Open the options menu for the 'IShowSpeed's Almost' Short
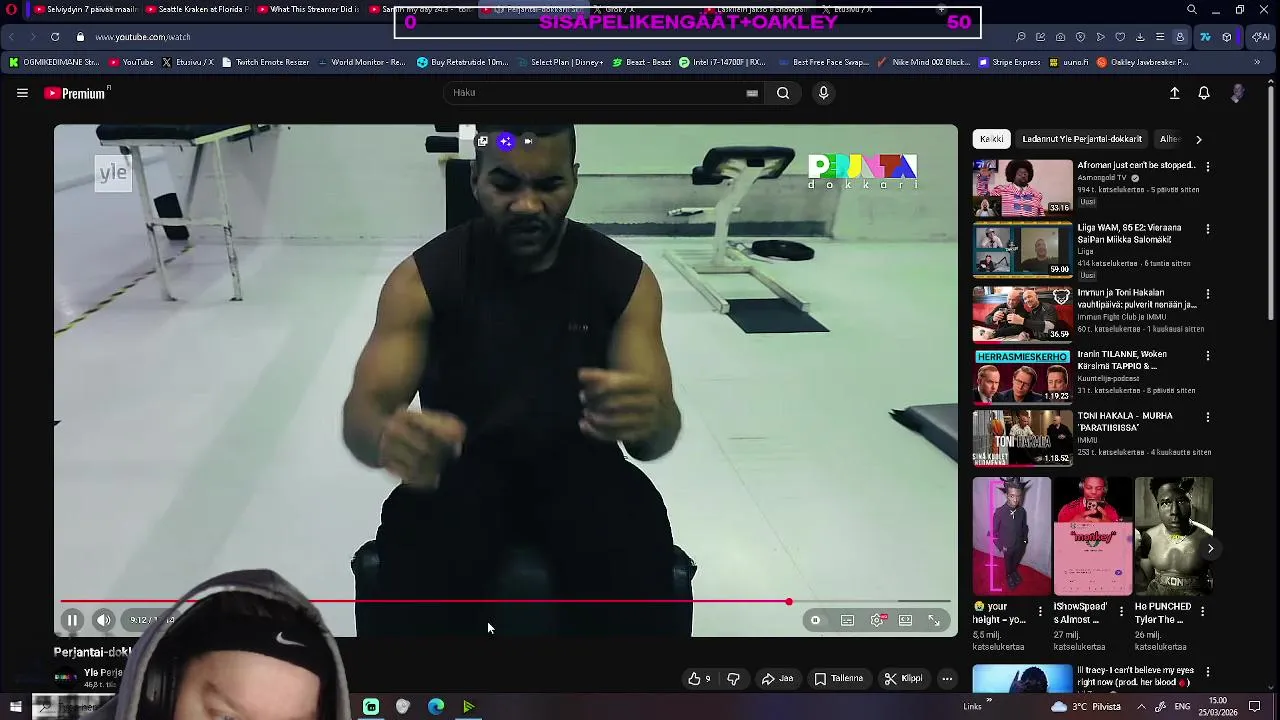1280x720 pixels. pyautogui.click(x=1121, y=611)
